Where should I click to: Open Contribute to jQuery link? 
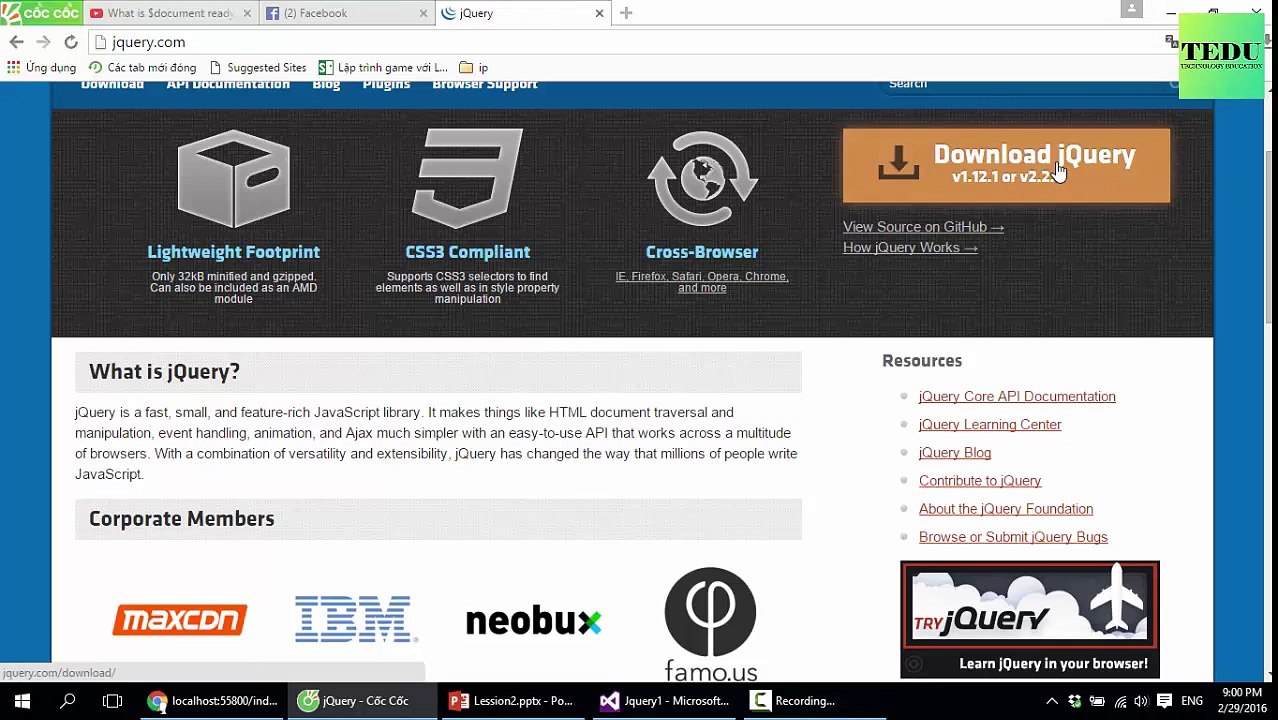click(980, 481)
